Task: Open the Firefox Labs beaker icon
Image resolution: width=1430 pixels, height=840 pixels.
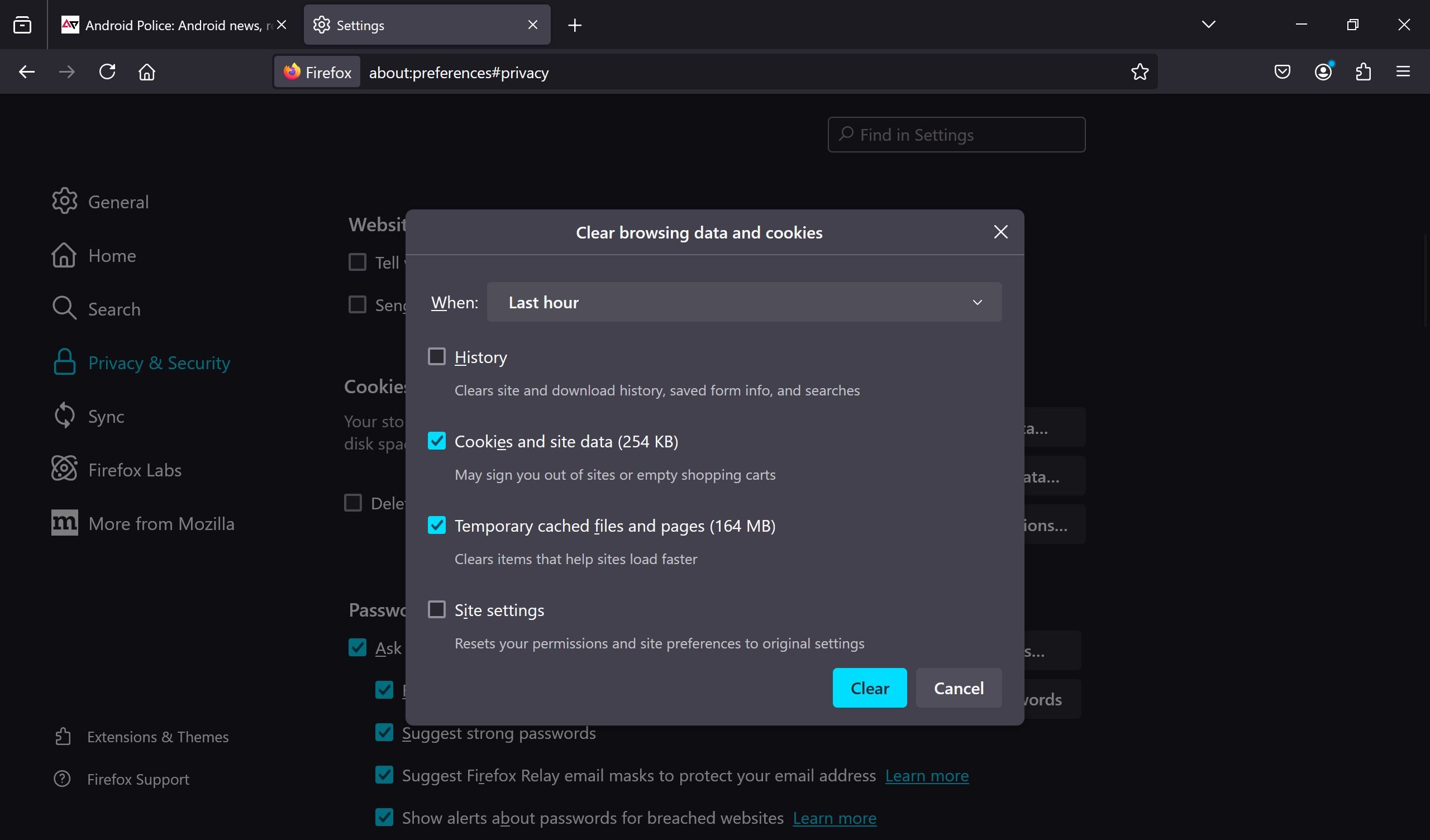Action: 64,469
